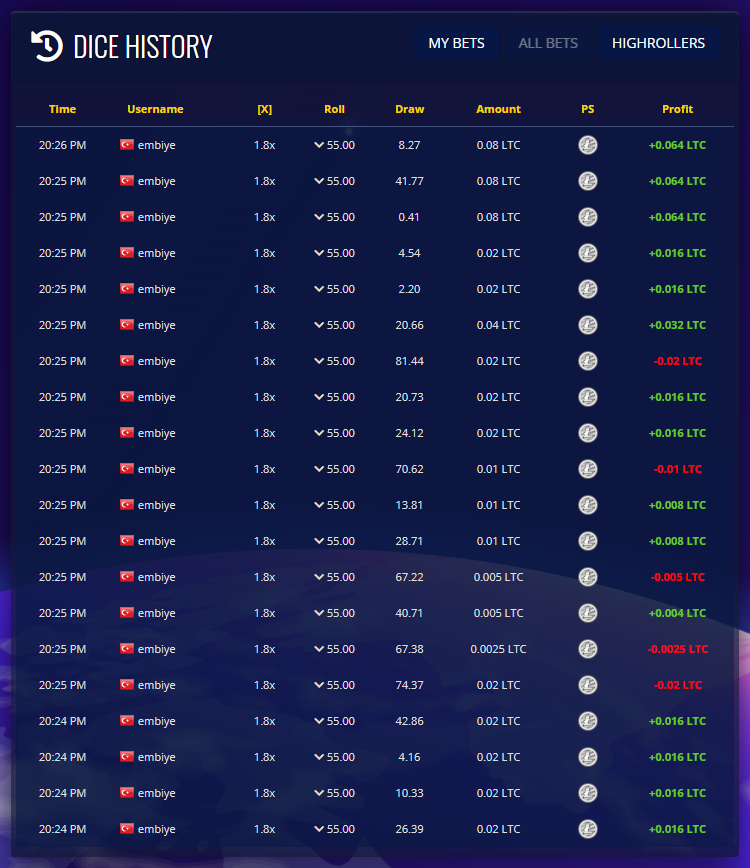Viewport: 750px width, 868px height.
Task: Click Litecoin coin icon in 67.38 draw row
Action: coord(587,649)
